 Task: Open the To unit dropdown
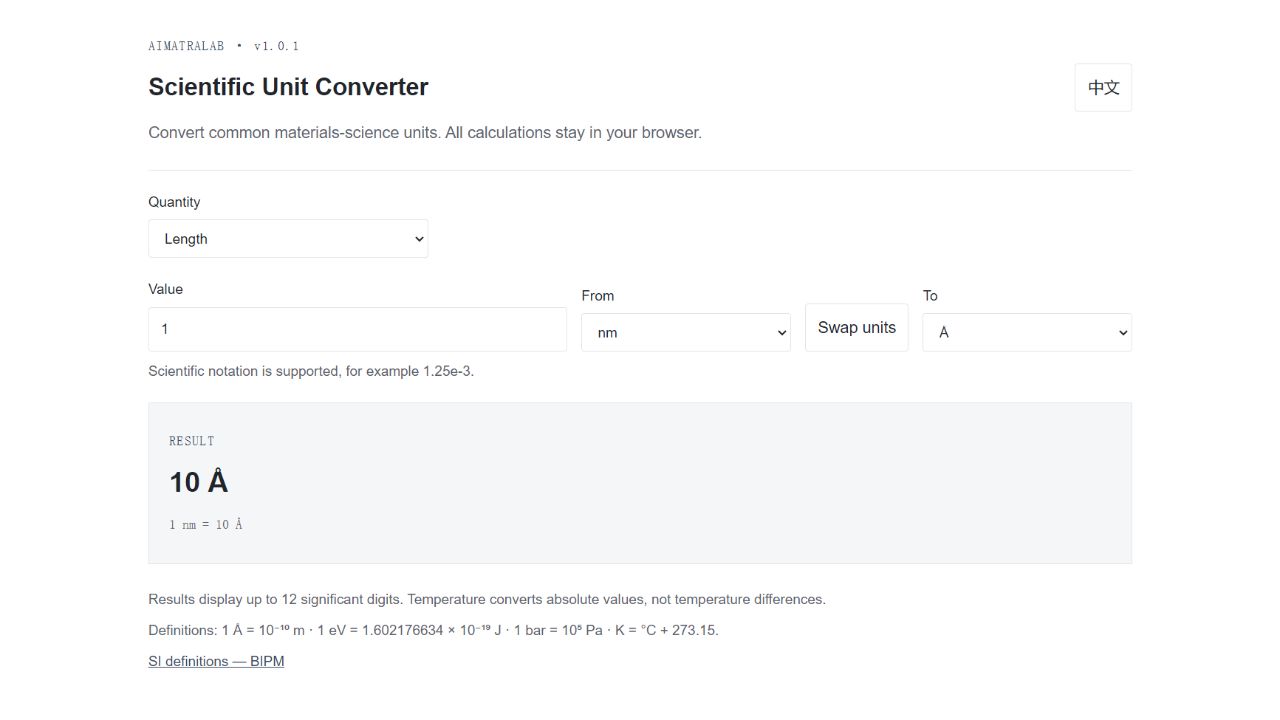click(x=1027, y=333)
